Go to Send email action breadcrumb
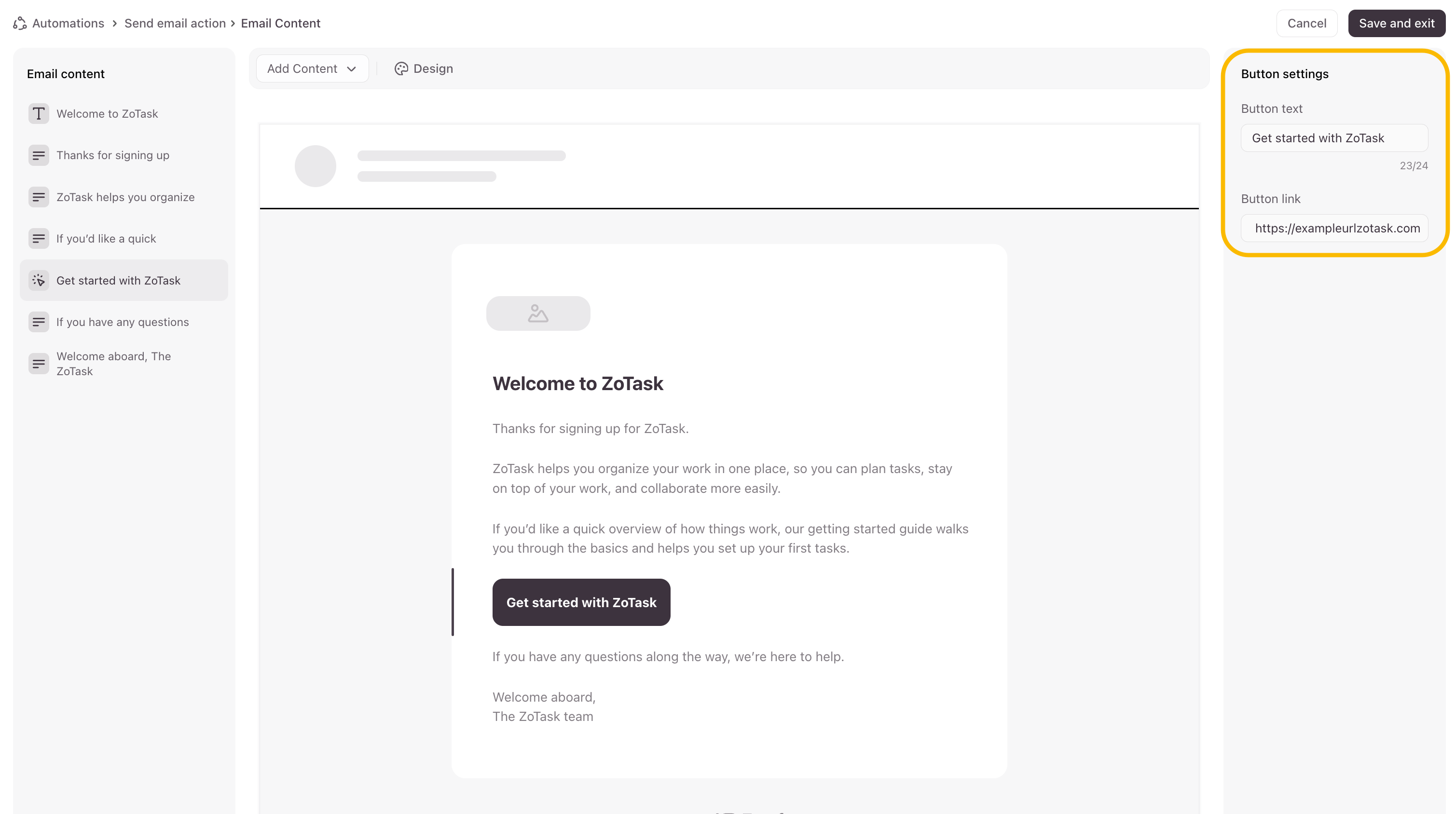This screenshot has height=814, width=1456. pos(175,23)
